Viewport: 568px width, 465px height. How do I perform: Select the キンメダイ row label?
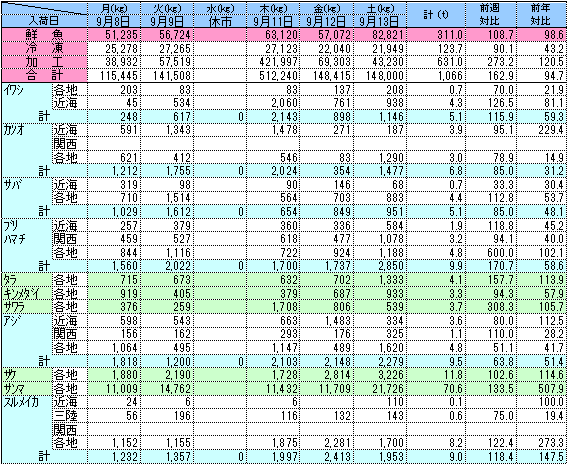pos(26,293)
